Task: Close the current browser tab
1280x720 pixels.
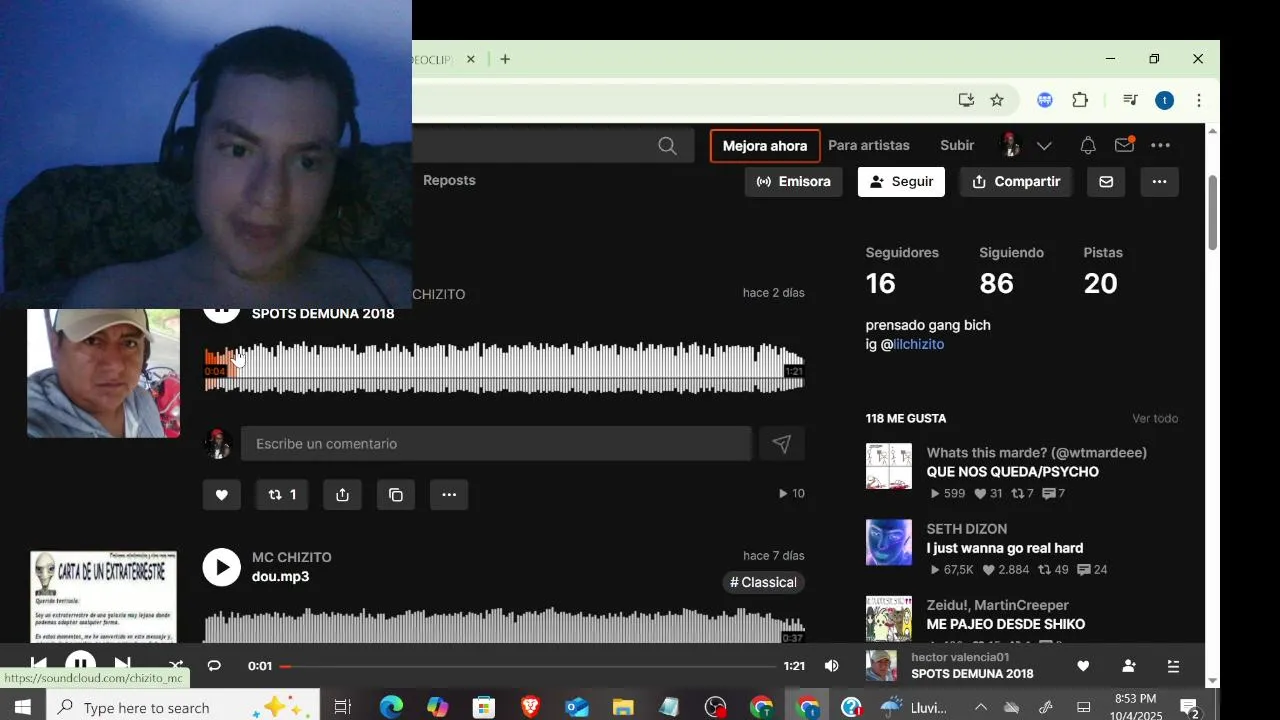Action: (471, 59)
